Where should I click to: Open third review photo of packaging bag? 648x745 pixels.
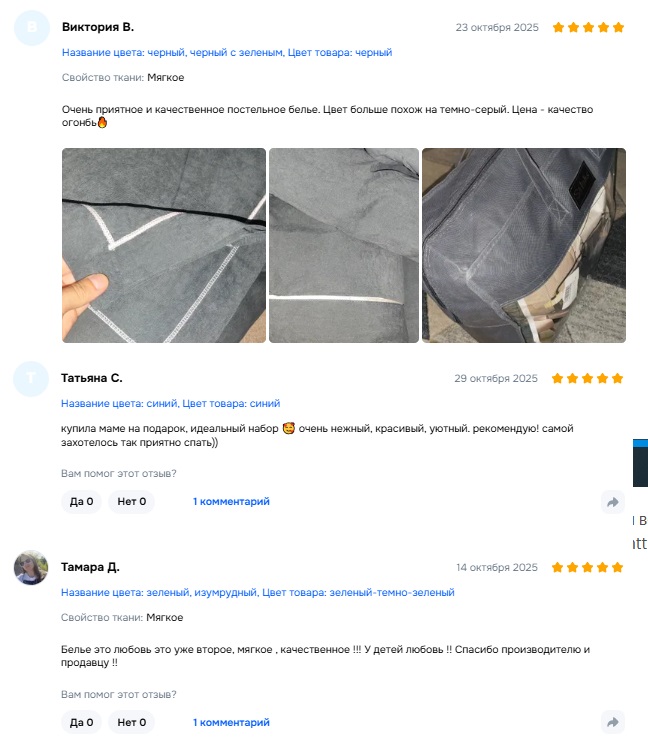(x=524, y=245)
